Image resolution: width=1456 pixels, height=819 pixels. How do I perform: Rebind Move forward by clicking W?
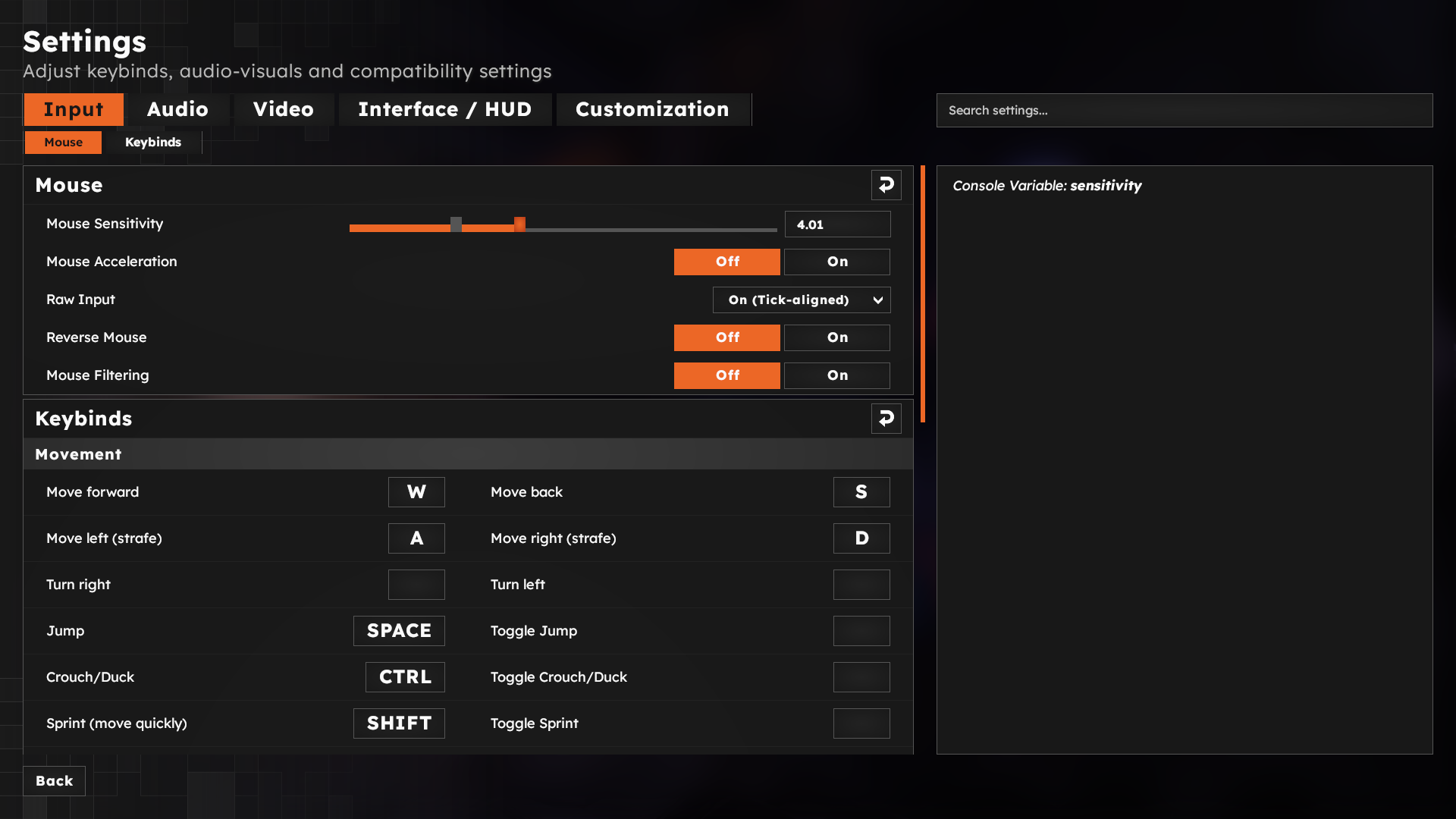(x=416, y=491)
